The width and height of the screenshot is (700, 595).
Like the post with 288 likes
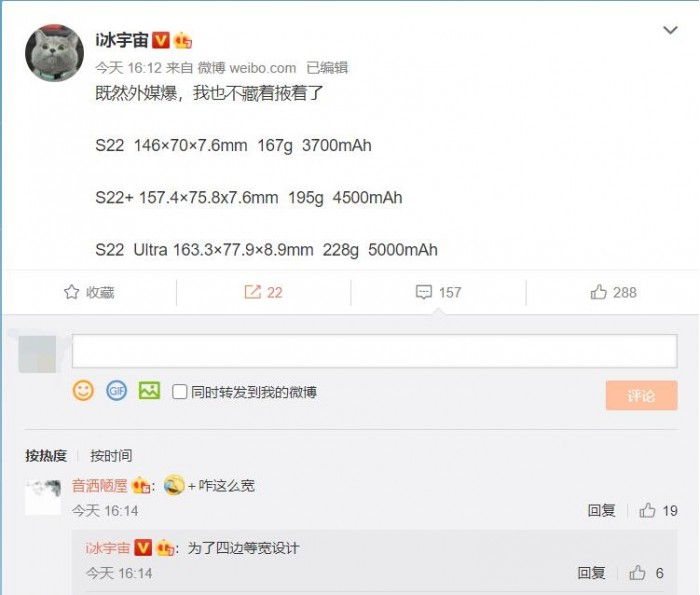pyautogui.click(x=599, y=292)
